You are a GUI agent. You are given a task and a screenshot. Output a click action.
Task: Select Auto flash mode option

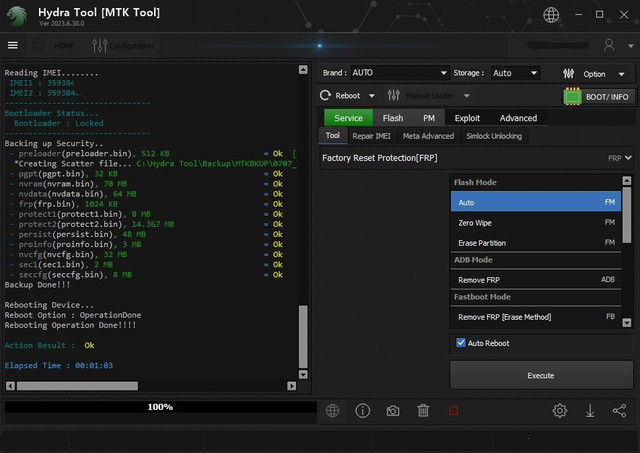pyautogui.click(x=536, y=202)
